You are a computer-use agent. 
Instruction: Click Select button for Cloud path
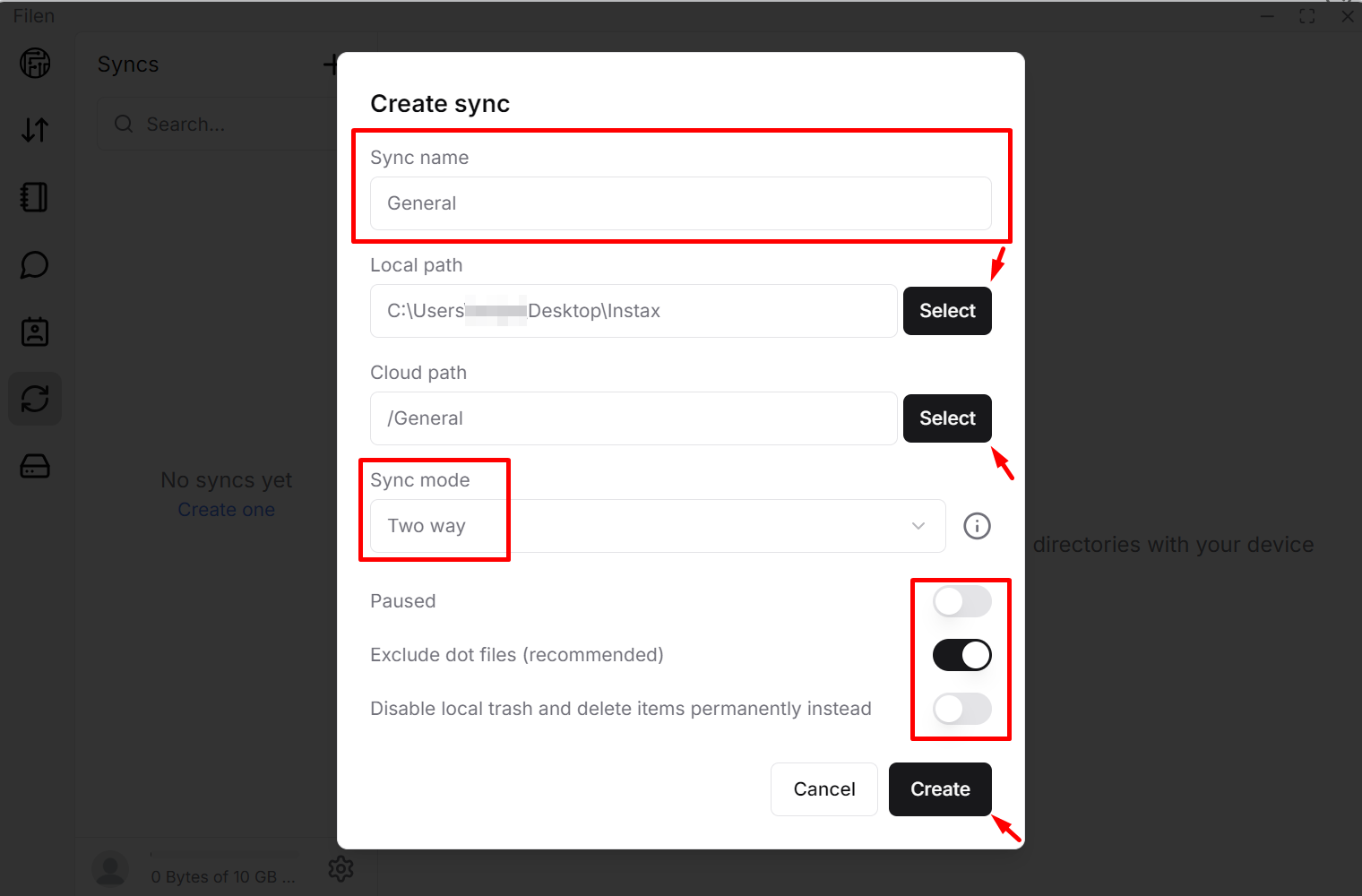[947, 418]
